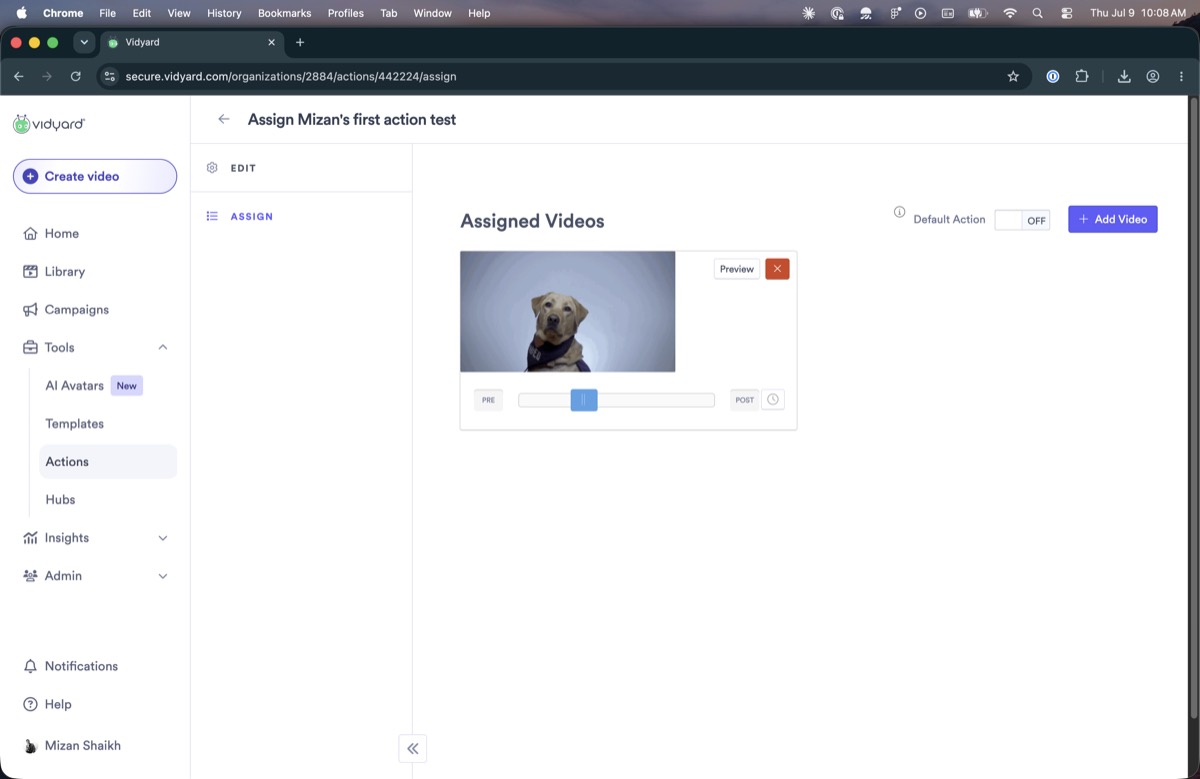The image size is (1200, 779).
Task: View site information icon in address bar
Action: (x=110, y=76)
